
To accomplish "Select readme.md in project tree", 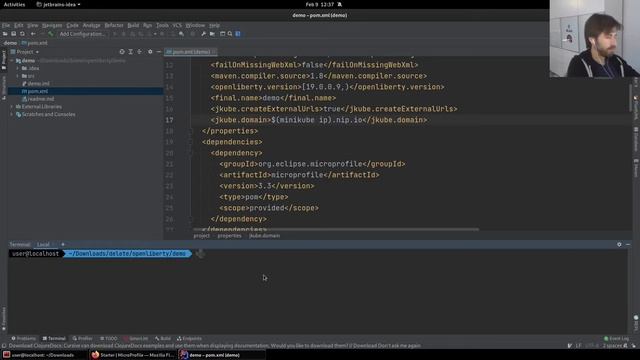I will (x=38, y=99).
